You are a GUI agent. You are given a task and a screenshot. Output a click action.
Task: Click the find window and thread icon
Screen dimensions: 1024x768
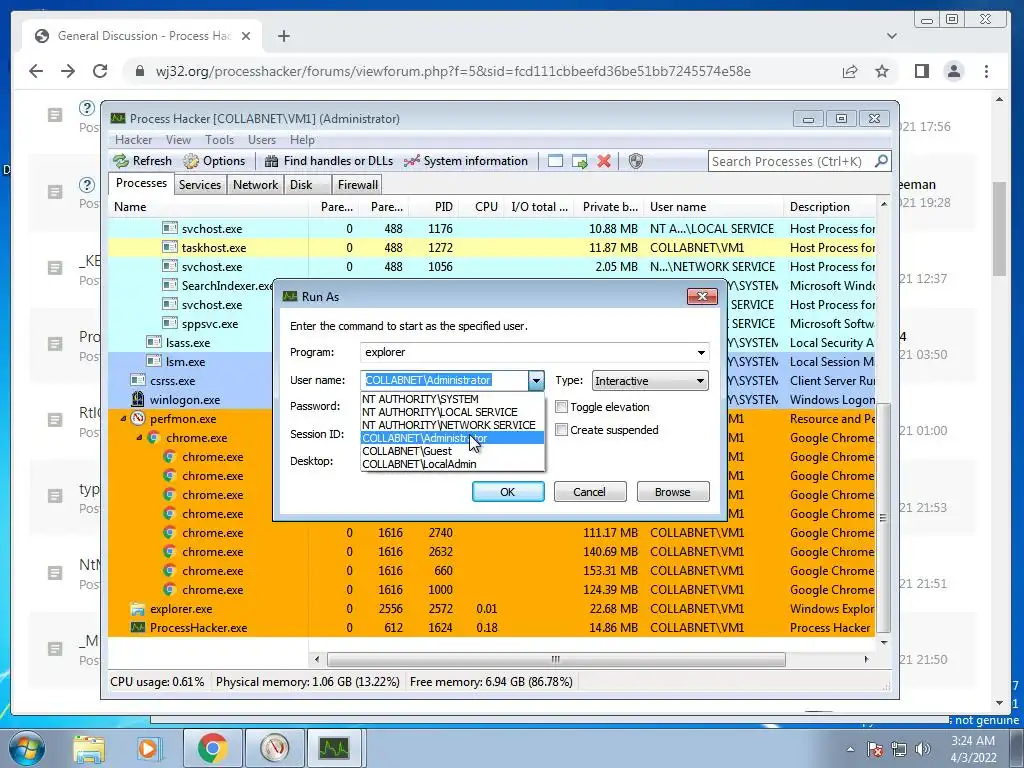pyautogui.click(x=579, y=161)
